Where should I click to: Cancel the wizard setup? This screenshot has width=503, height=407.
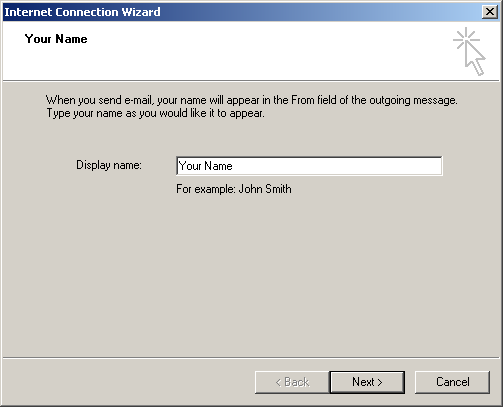452,382
